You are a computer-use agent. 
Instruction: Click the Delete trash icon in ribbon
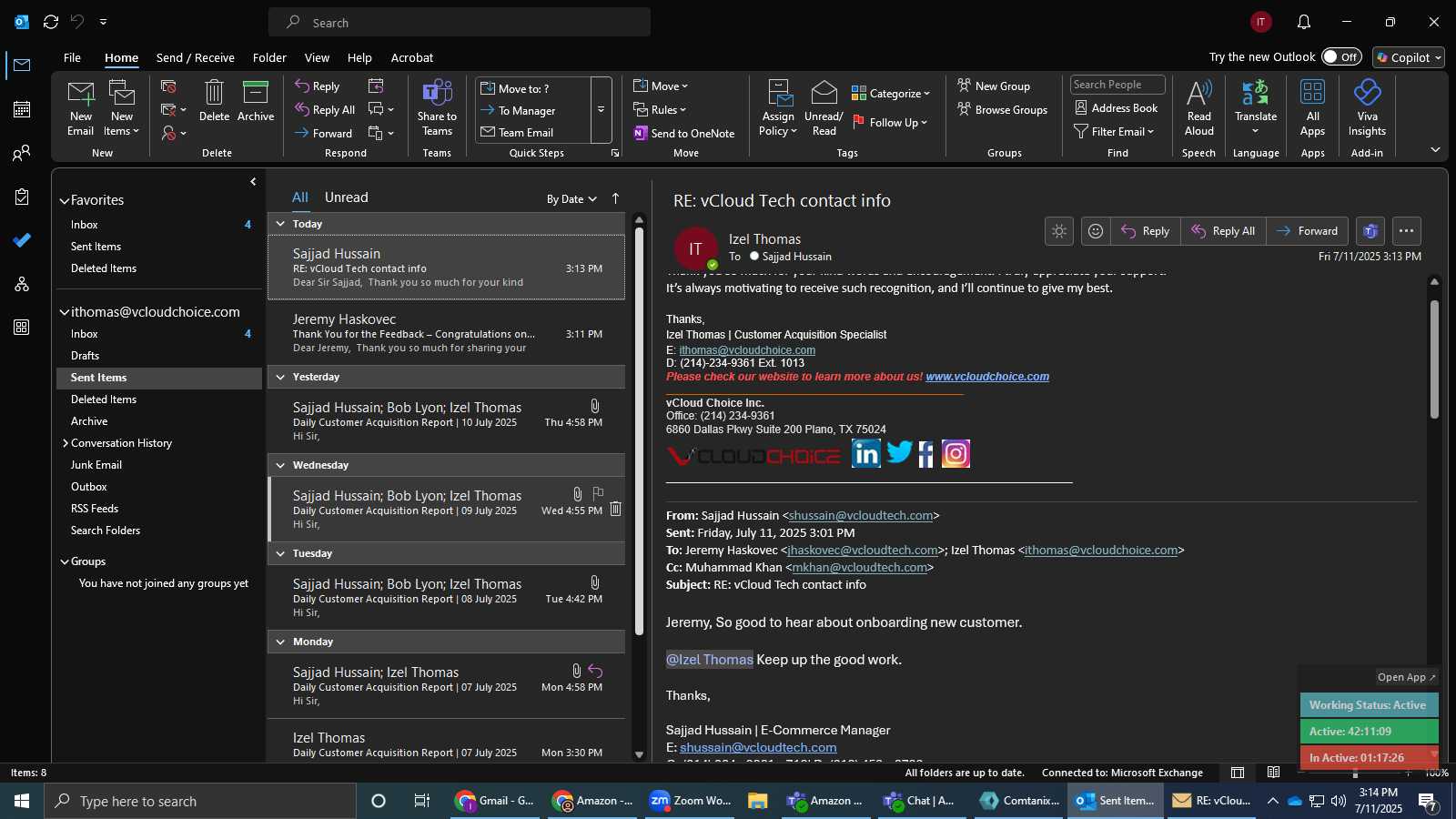point(214,101)
